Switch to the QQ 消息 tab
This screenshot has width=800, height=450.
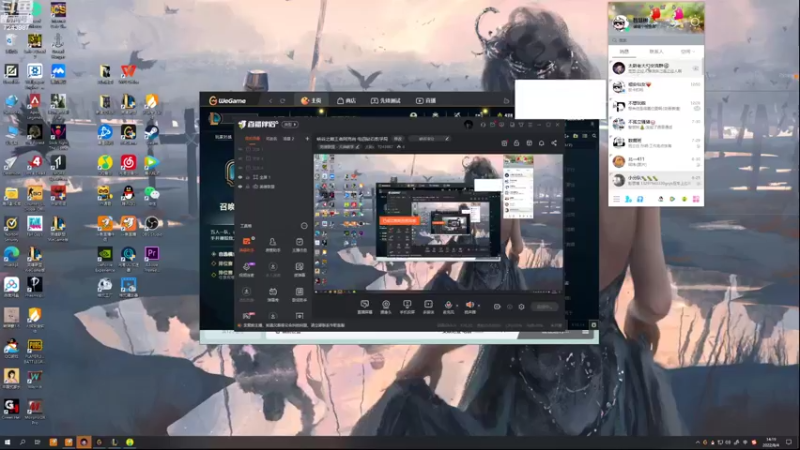pyautogui.click(x=624, y=52)
